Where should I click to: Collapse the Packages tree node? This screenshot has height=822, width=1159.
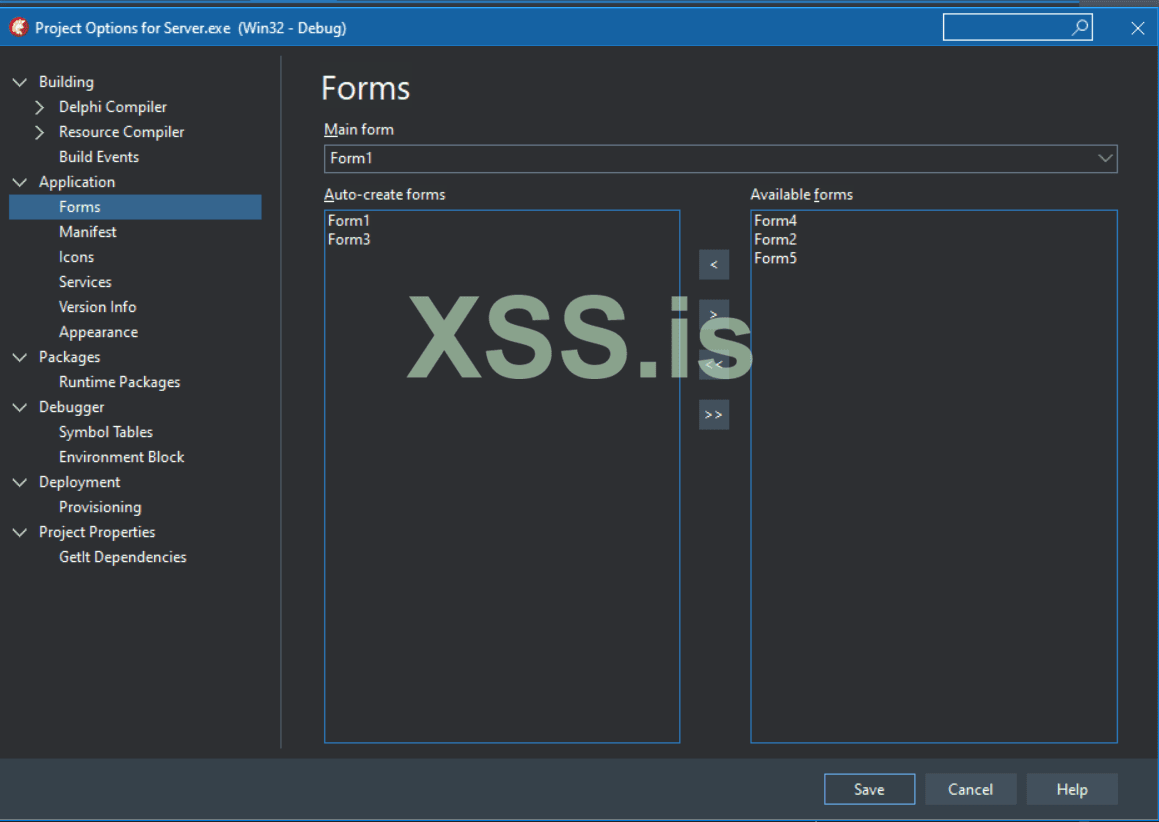[x=20, y=357]
